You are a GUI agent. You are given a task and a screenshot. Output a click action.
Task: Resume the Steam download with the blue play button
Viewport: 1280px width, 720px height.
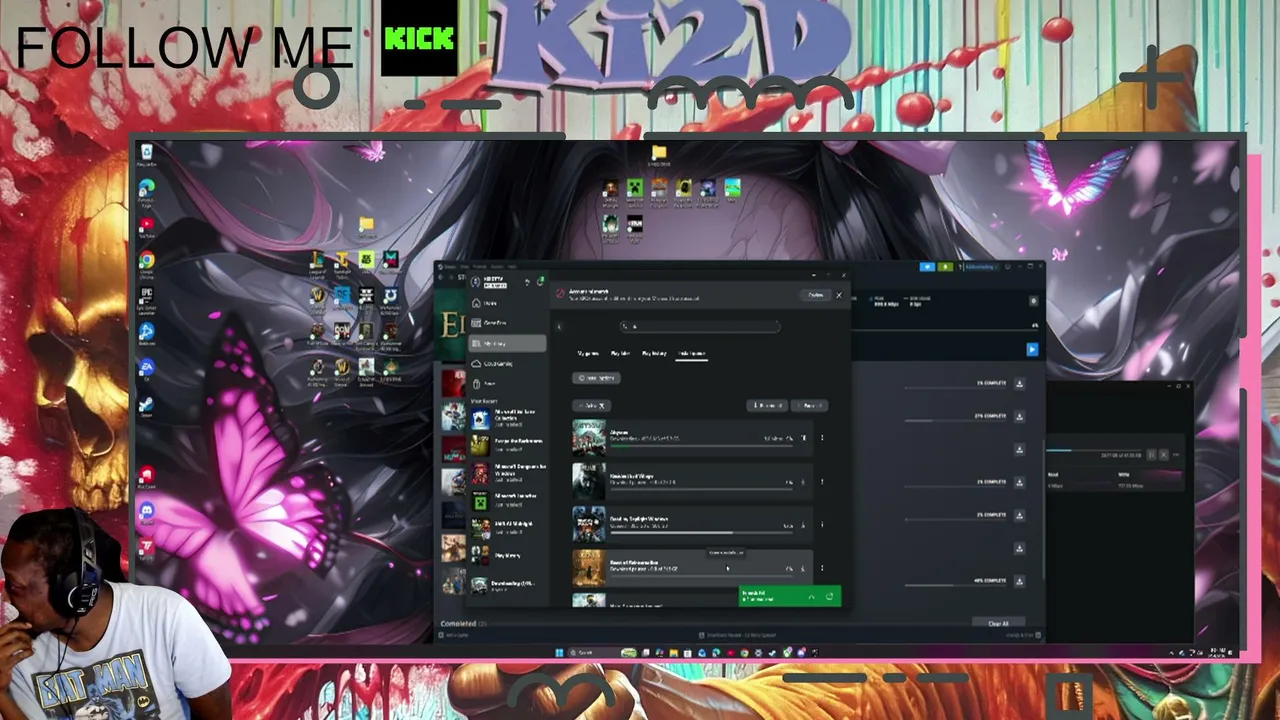click(x=1031, y=349)
